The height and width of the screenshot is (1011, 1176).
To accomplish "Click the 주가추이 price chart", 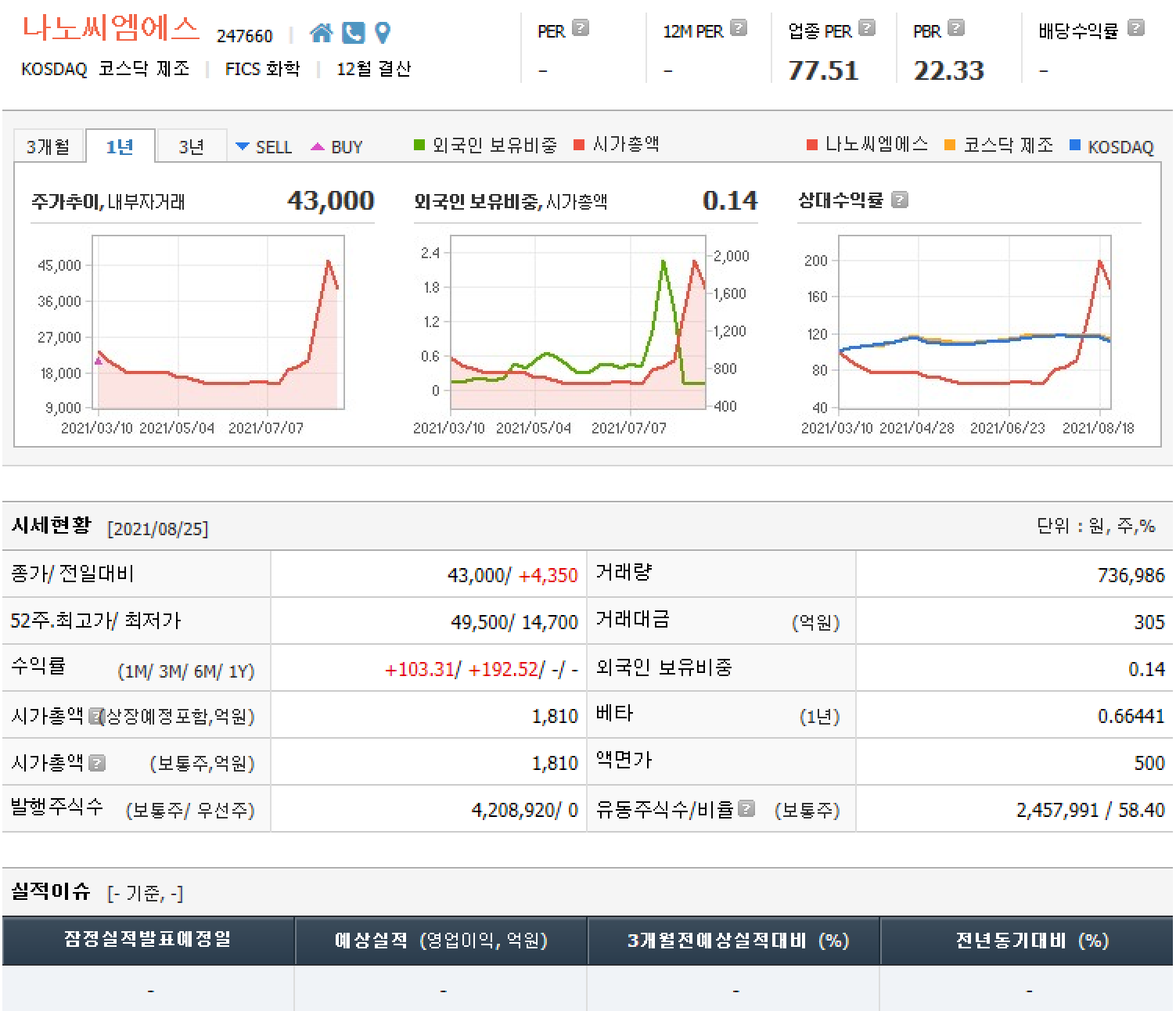I will click(x=218, y=322).
